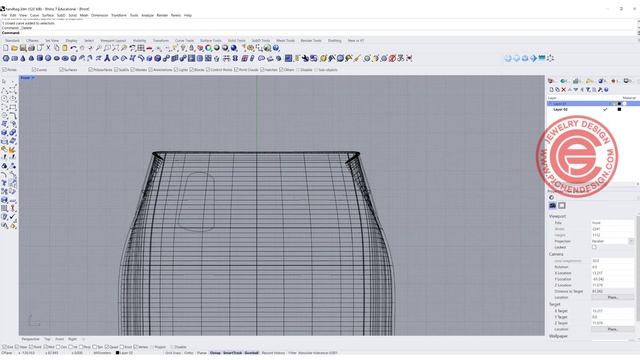Click the Undo arrow icon
Image resolution: width=640 pixels, height=360 pixels.
[x=73, y=48]
